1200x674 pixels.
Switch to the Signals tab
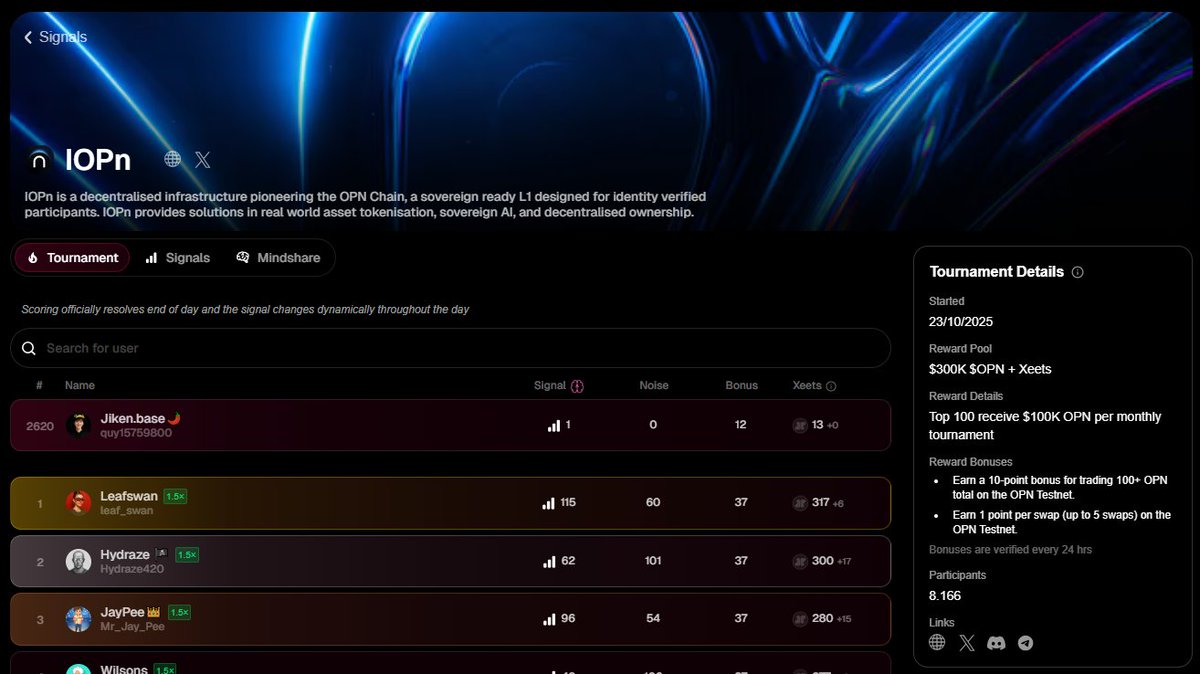177,258
